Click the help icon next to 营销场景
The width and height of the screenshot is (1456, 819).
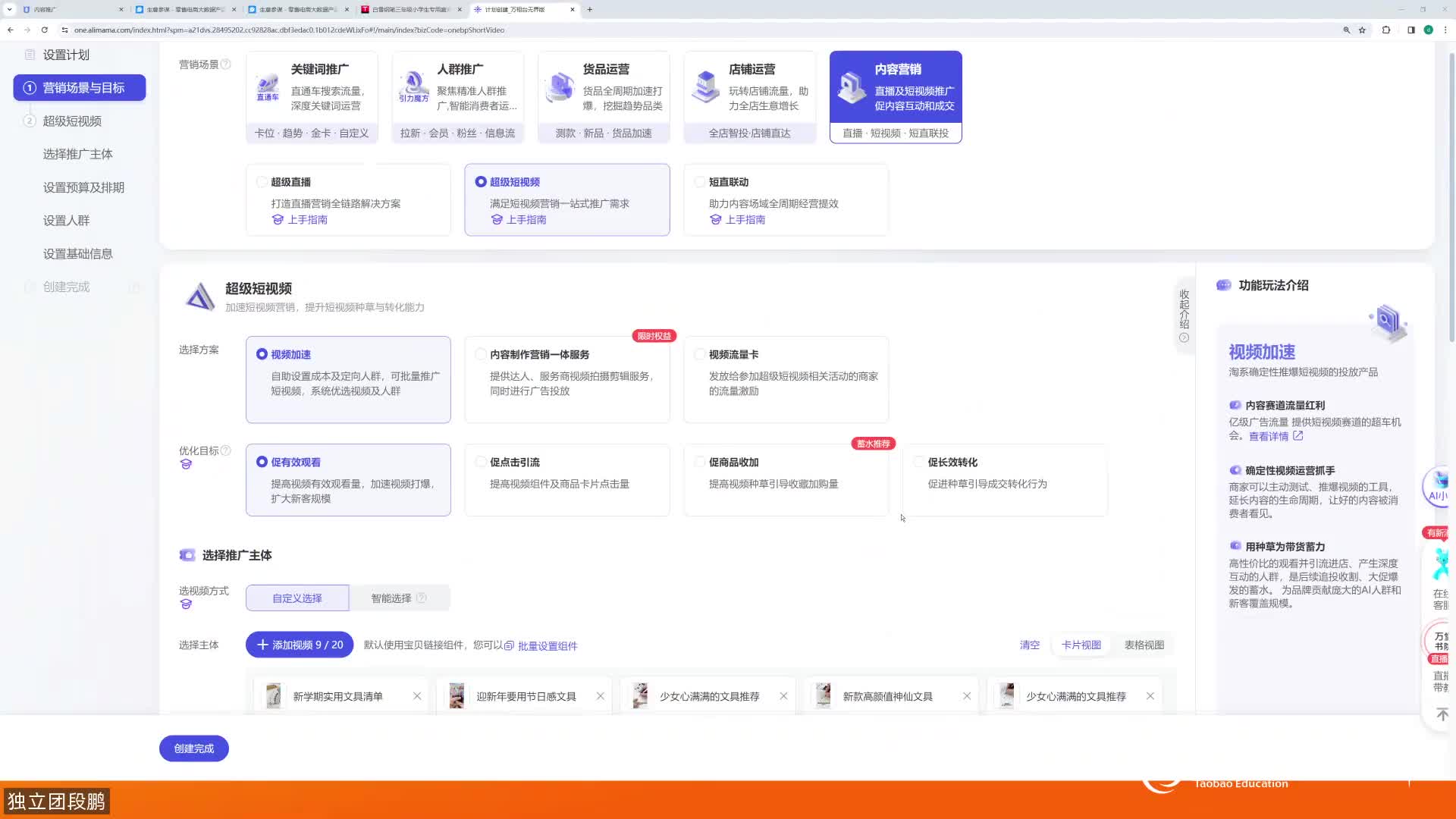[x=225, y=64]
